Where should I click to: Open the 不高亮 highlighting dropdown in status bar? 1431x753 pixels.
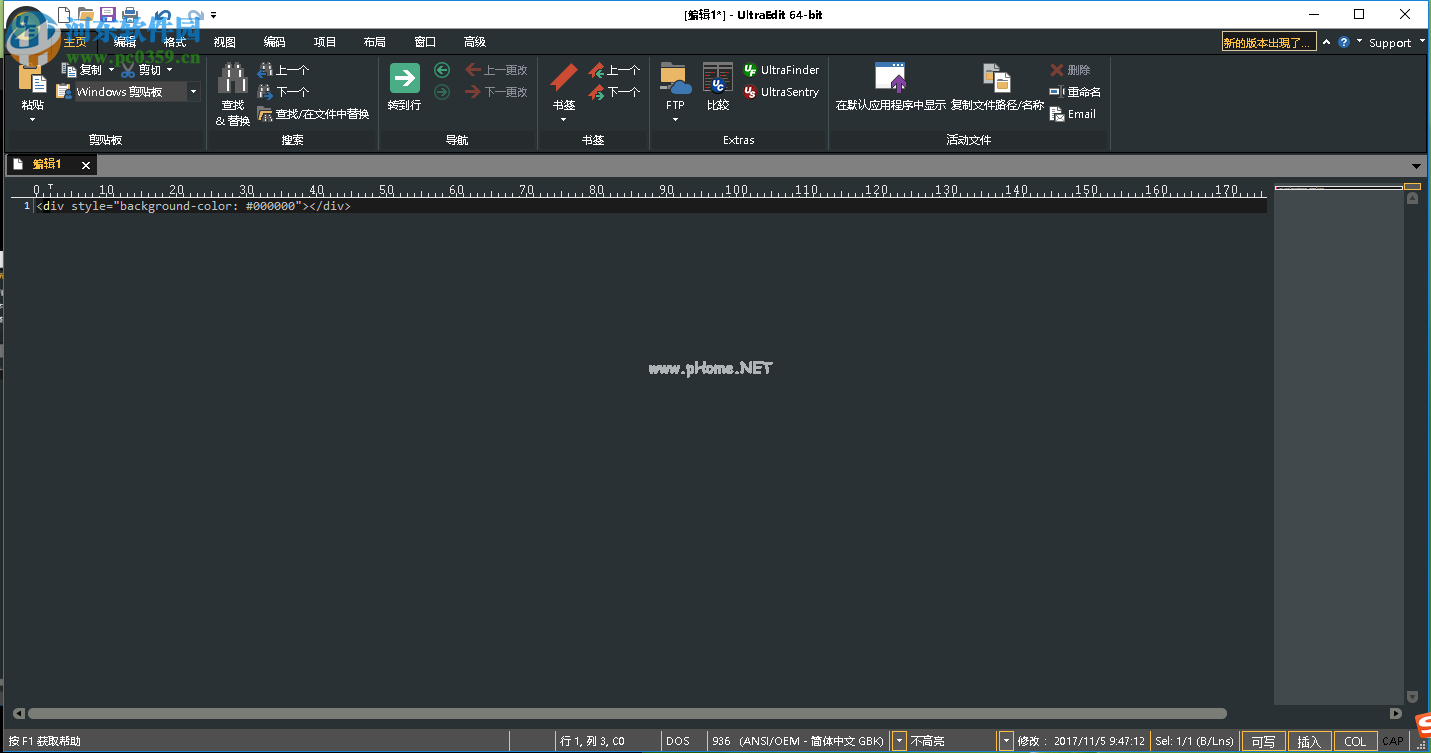(1006, 741)
